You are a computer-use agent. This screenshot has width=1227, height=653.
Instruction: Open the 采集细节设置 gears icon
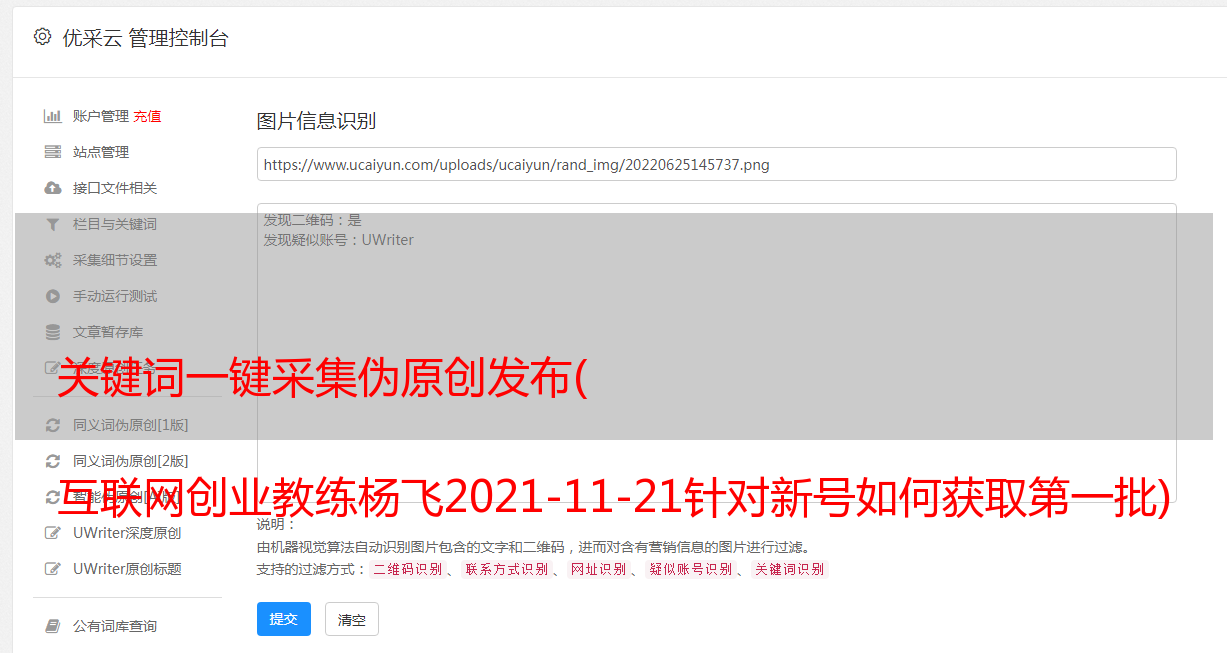(x=53, y=260)
